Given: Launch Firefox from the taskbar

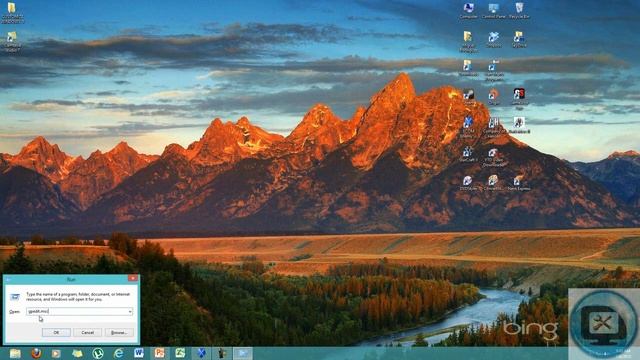Looking at the screenshot, I should (x=36, y=353).
